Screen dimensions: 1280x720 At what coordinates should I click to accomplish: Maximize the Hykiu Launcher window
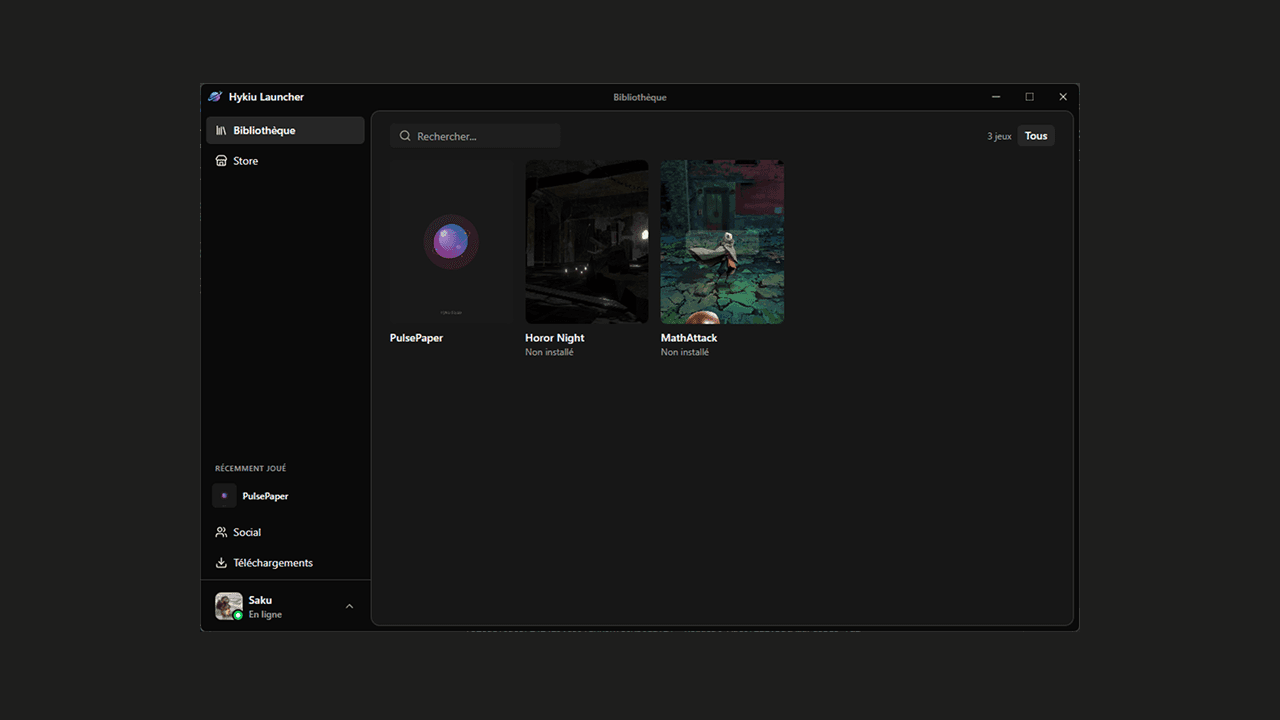tap(1029, 97)
